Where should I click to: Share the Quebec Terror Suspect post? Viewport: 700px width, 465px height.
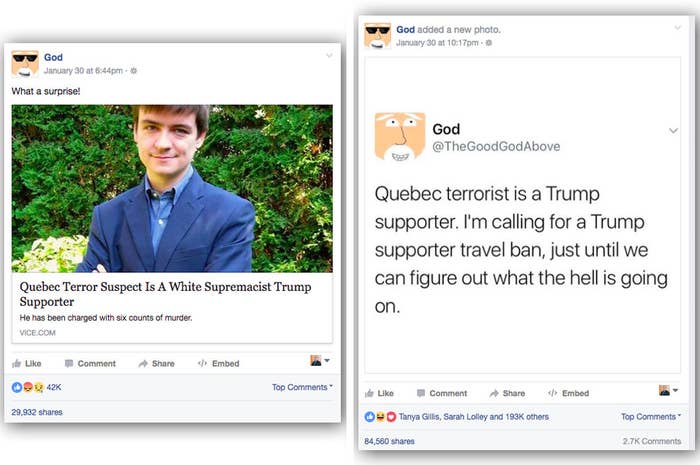[157, 364]
